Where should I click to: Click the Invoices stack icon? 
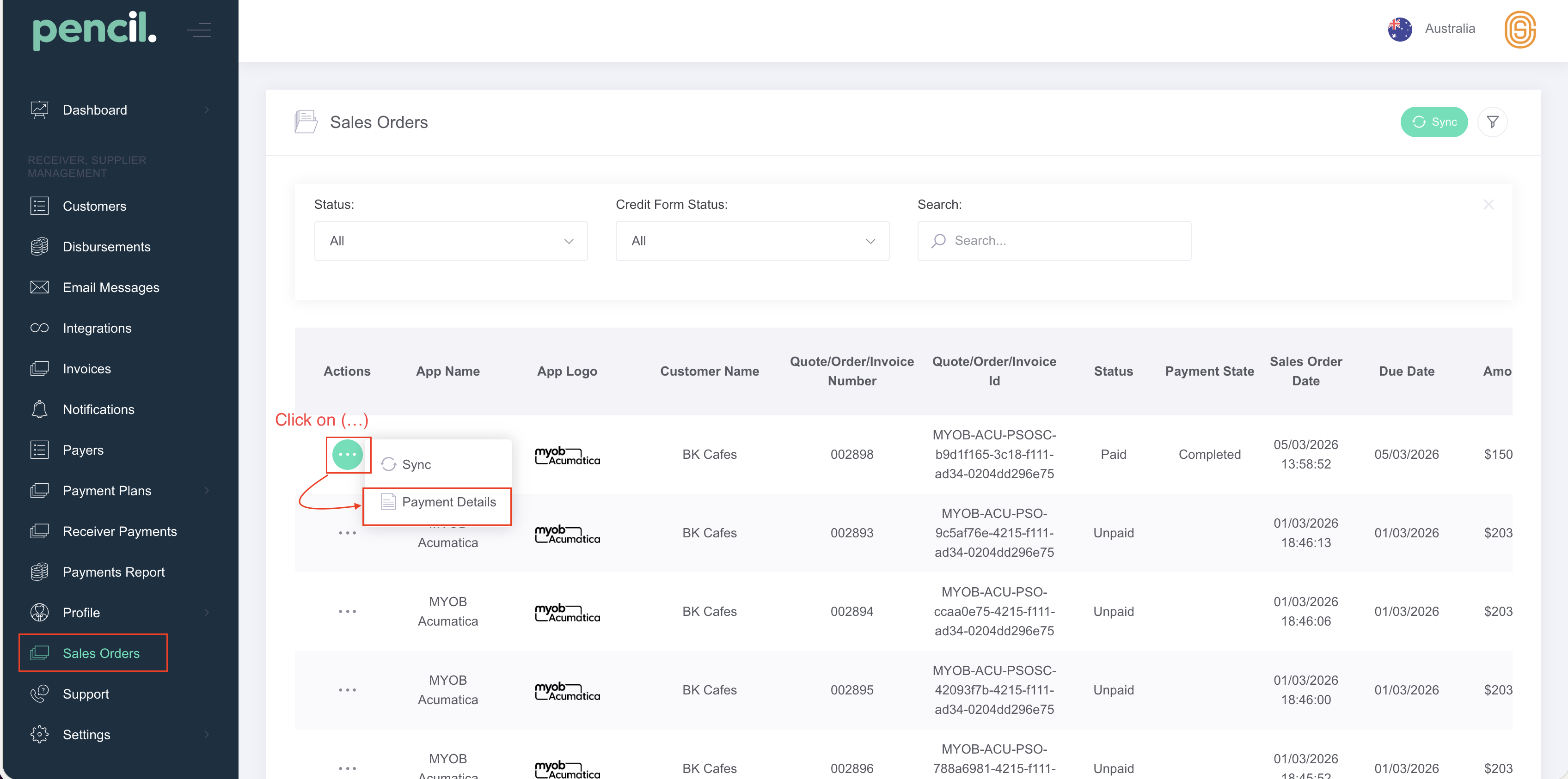(40, 368)
